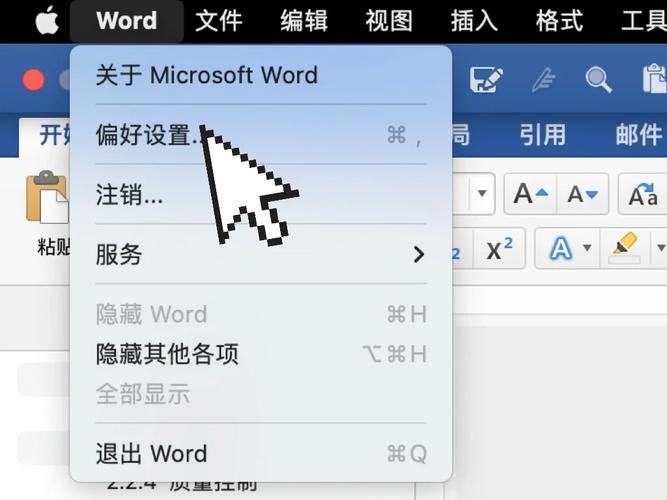Screen dimensions: 667x500
Task: Select 隐藏其他各项 menu entry
Action: (x=261, y=354)
